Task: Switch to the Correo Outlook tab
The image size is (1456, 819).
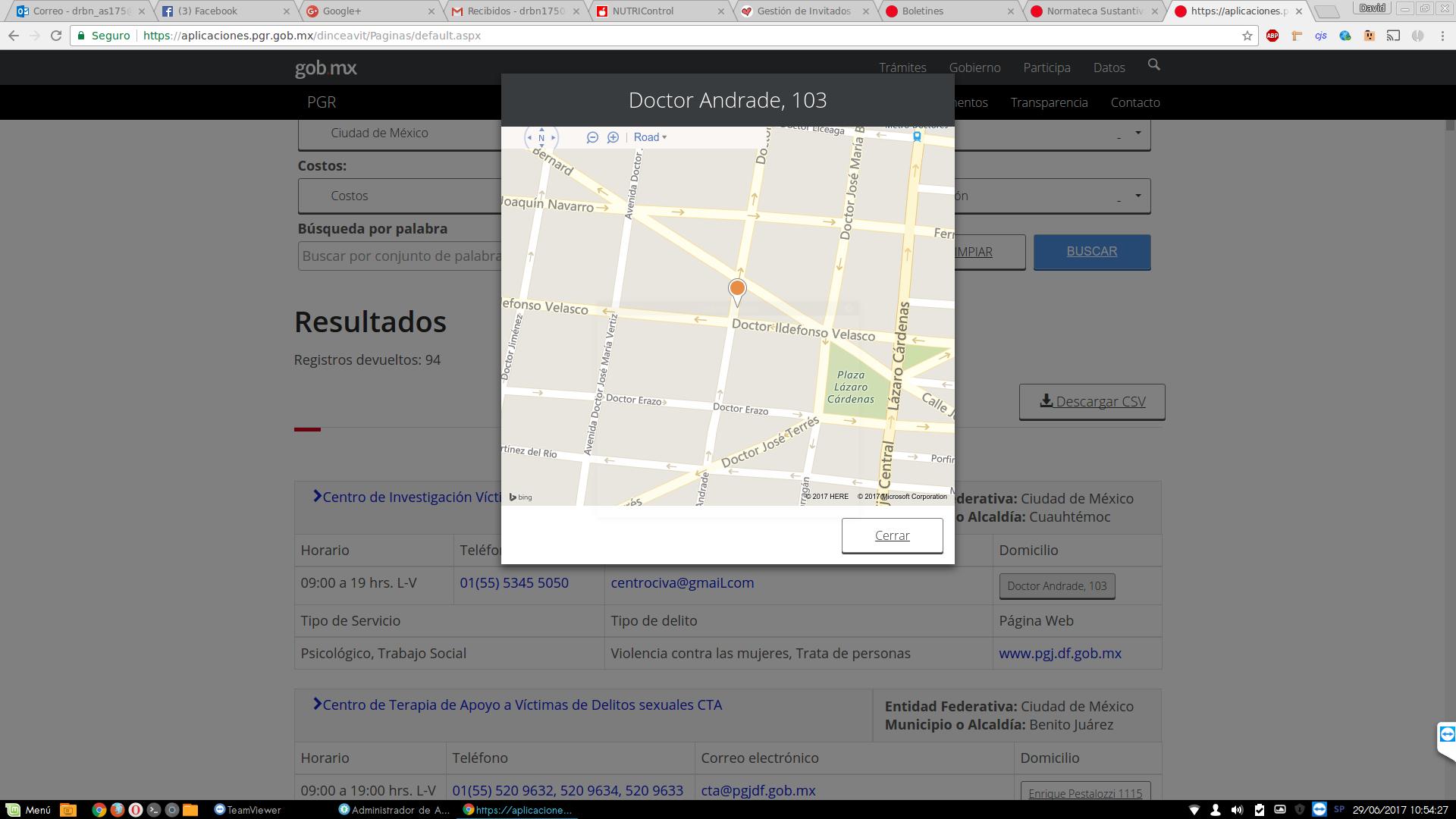Action: click(x=80, y=11)
